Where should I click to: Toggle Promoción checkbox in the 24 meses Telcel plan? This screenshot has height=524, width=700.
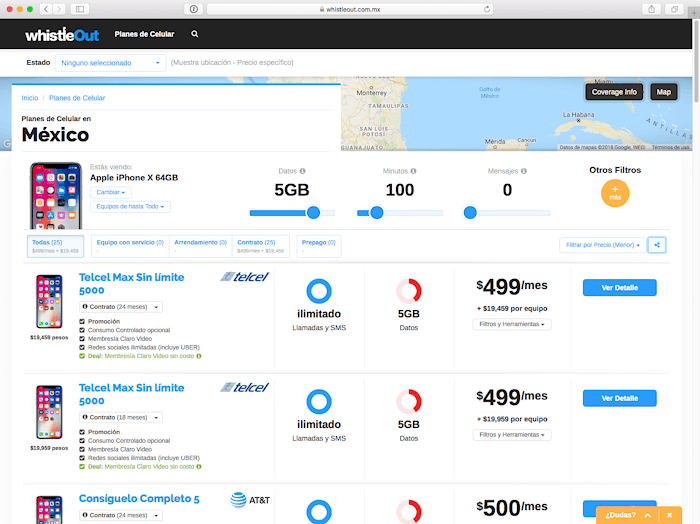pos(82,321)
